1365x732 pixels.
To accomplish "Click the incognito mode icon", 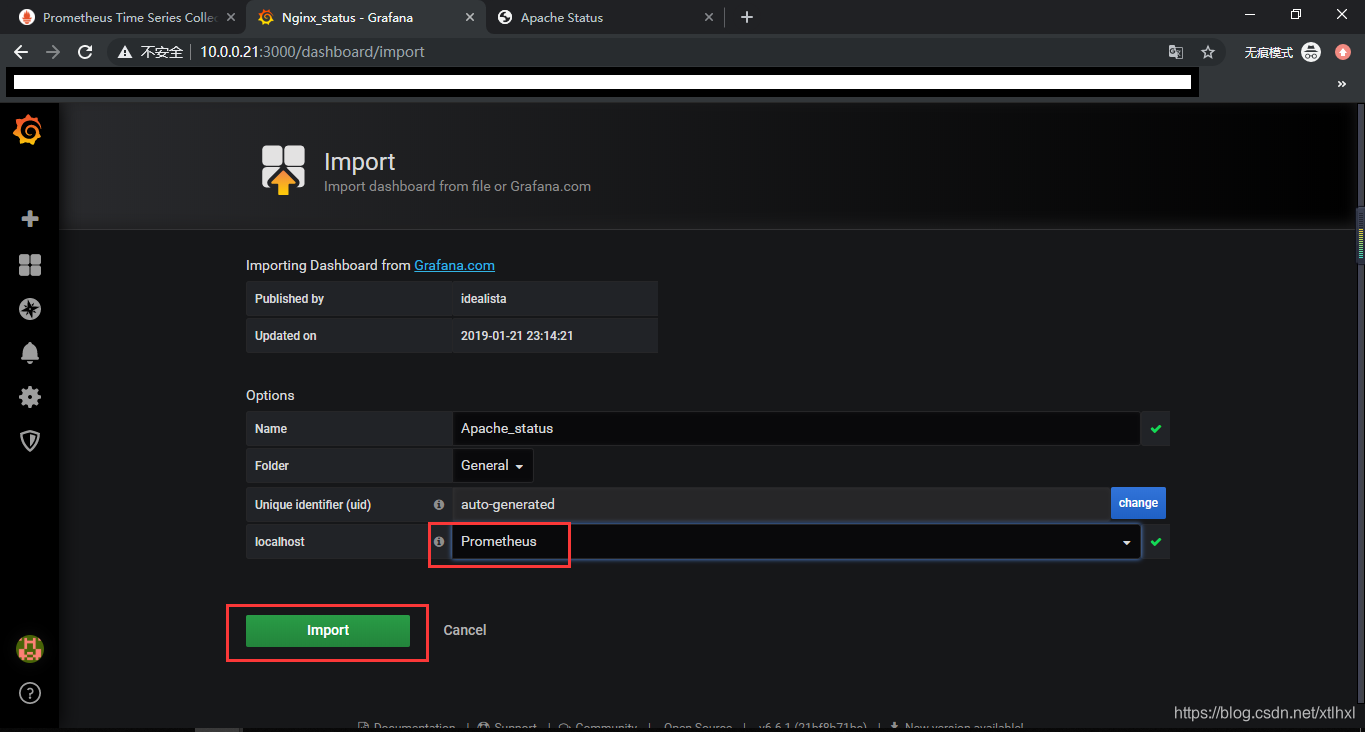I will click(1311, 52).
